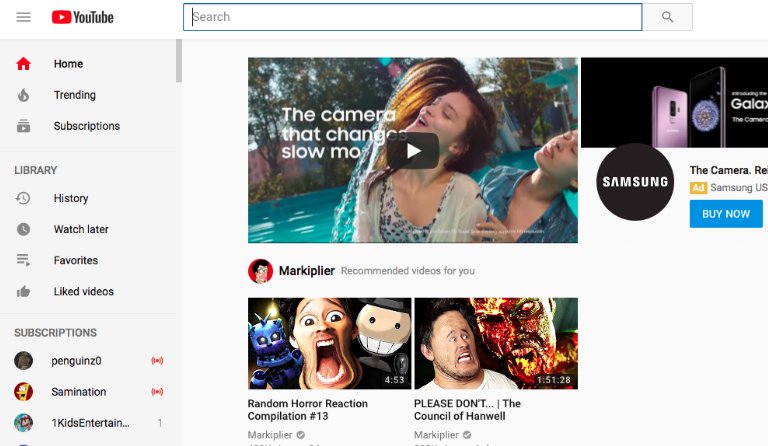This screenshot has height=446, width=768.
Task: Open Random Horror Reaction Compilation #13 title
Action: pos(308,410)
